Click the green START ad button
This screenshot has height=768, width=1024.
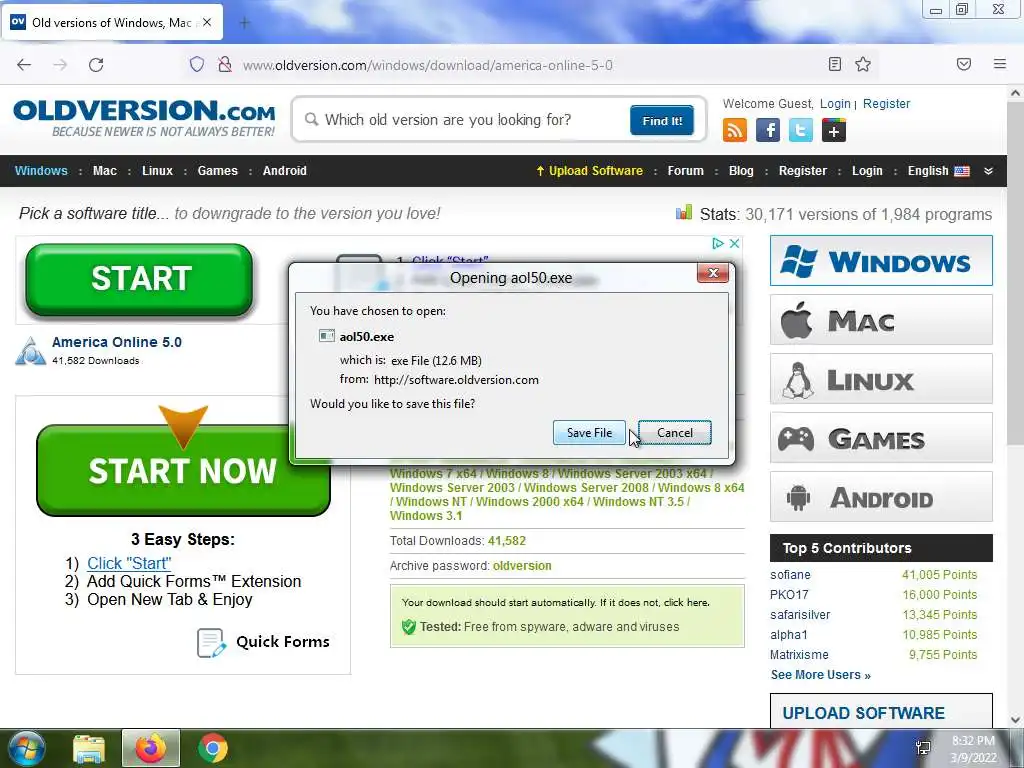tap(139, 279)
